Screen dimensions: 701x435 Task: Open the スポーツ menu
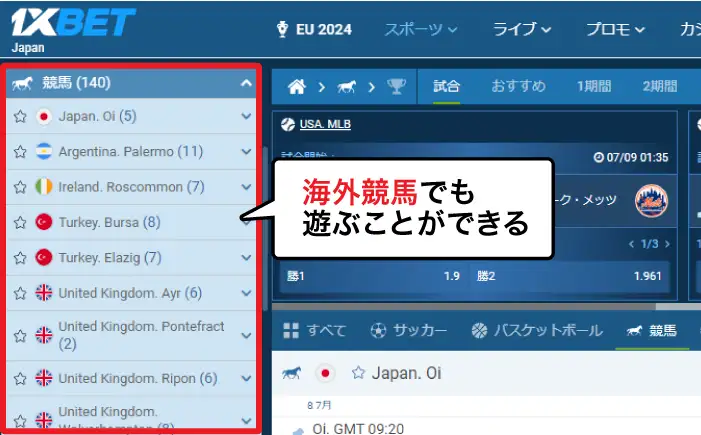(421, 30)
